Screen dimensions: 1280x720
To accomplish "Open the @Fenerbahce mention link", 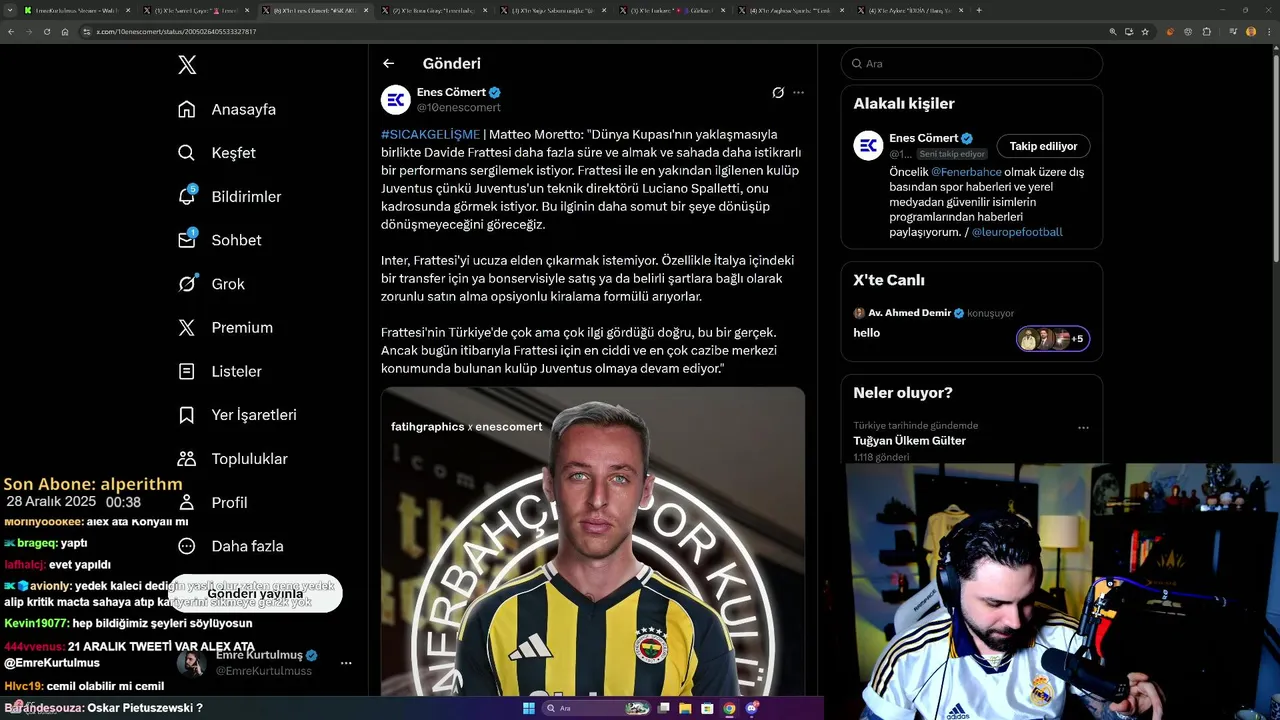I will point(966,172).
